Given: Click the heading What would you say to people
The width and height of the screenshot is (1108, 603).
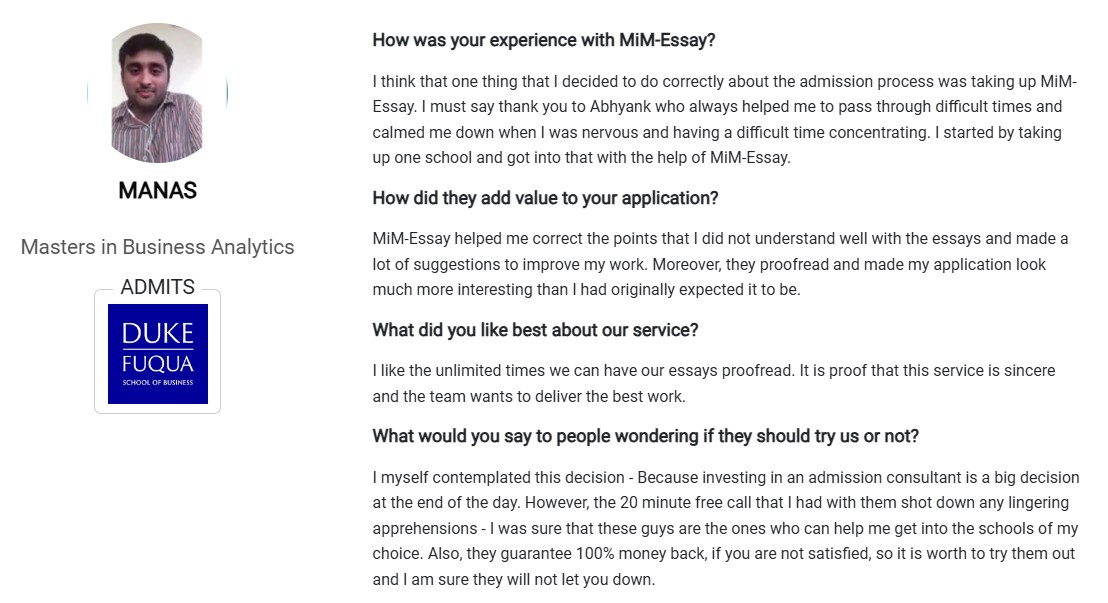Looking at the screenshot, I should pos(646,436).
